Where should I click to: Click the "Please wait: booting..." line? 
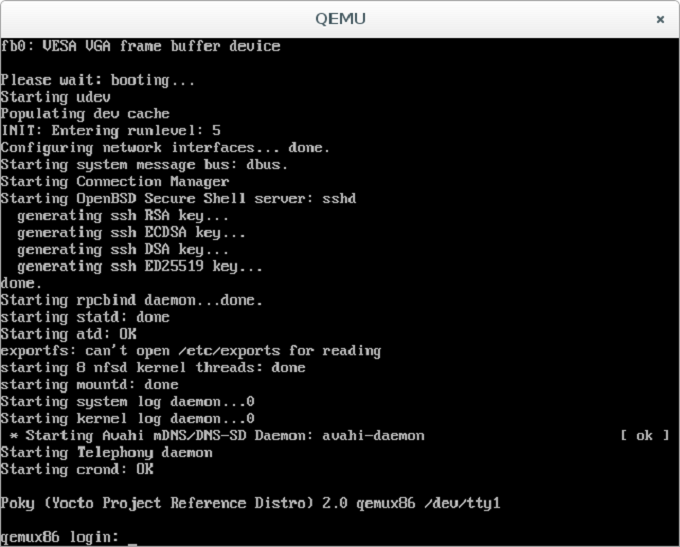pyautogui.click(x=98, y=80)
